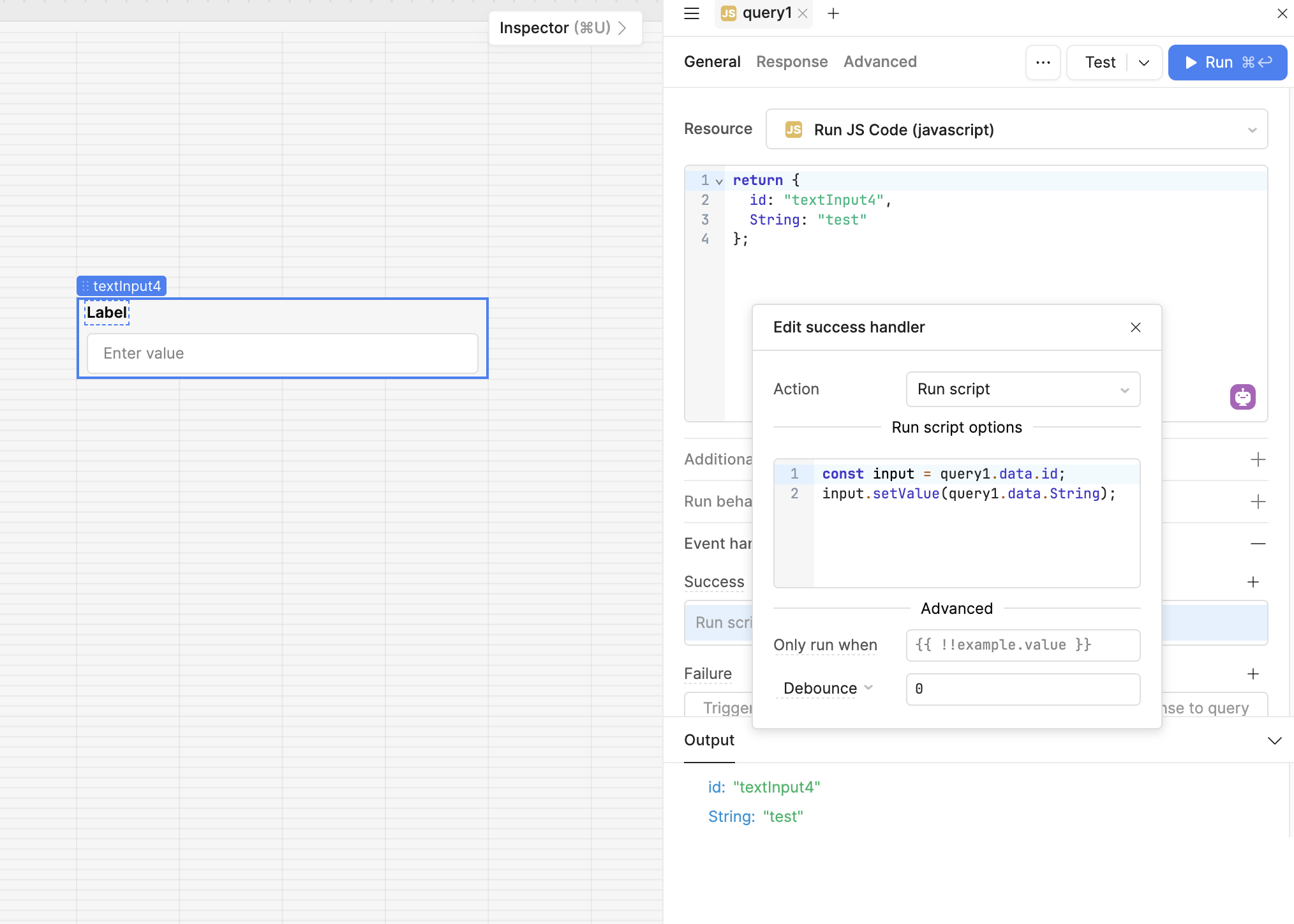Screen dimensions: 1294x924
Task: Close the query1 tab
Action: pyautogui.click(x=803, y=13)
